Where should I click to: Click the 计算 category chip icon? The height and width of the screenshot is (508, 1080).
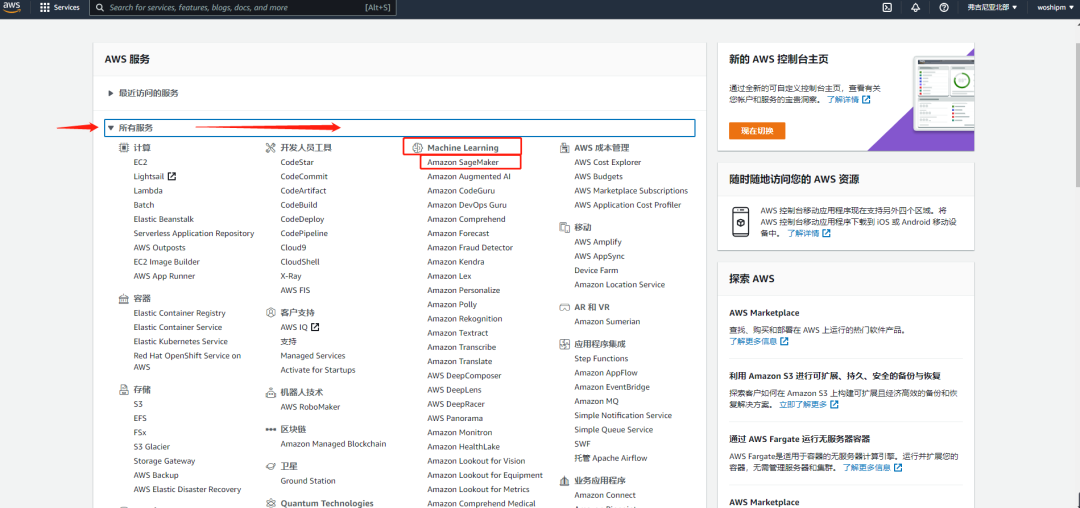(124, 147)
